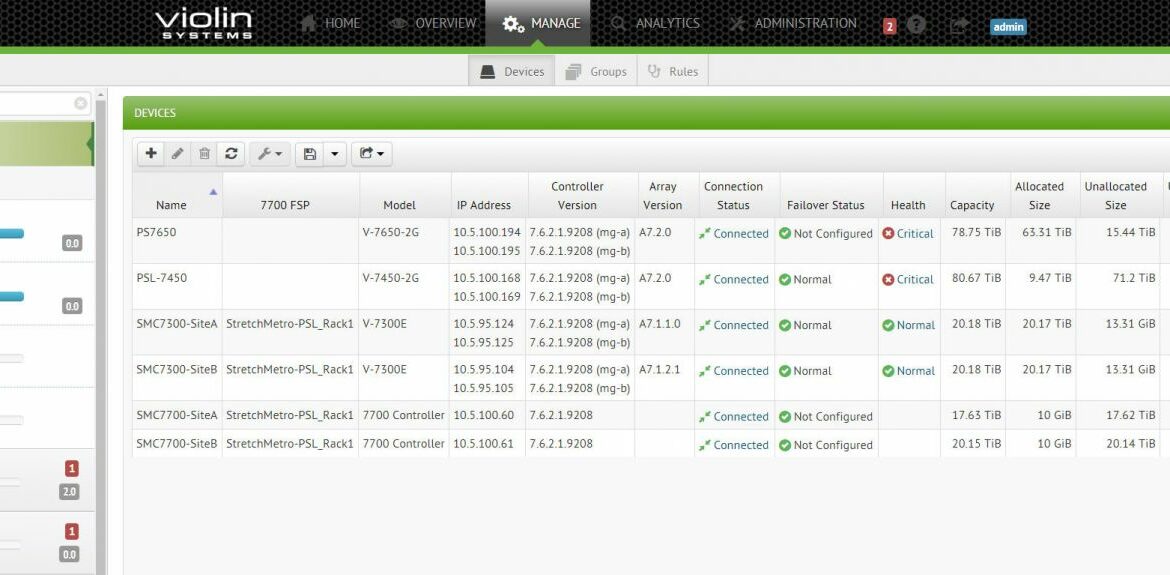Click the admin user badge
The height and width of the screenshot is (575, 1170).
pos(1008,27)
